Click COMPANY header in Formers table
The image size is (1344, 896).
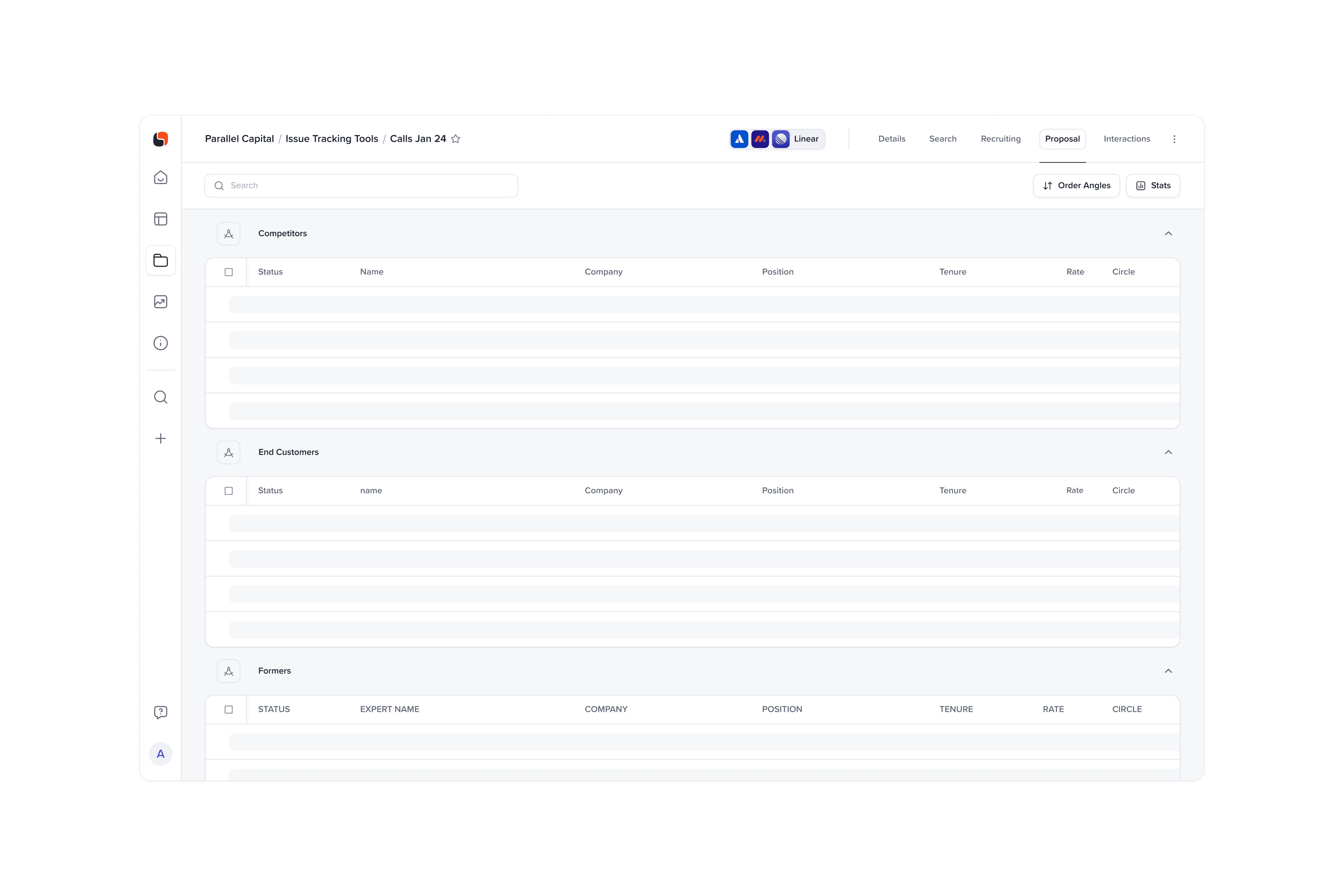(x=606, y=709)
